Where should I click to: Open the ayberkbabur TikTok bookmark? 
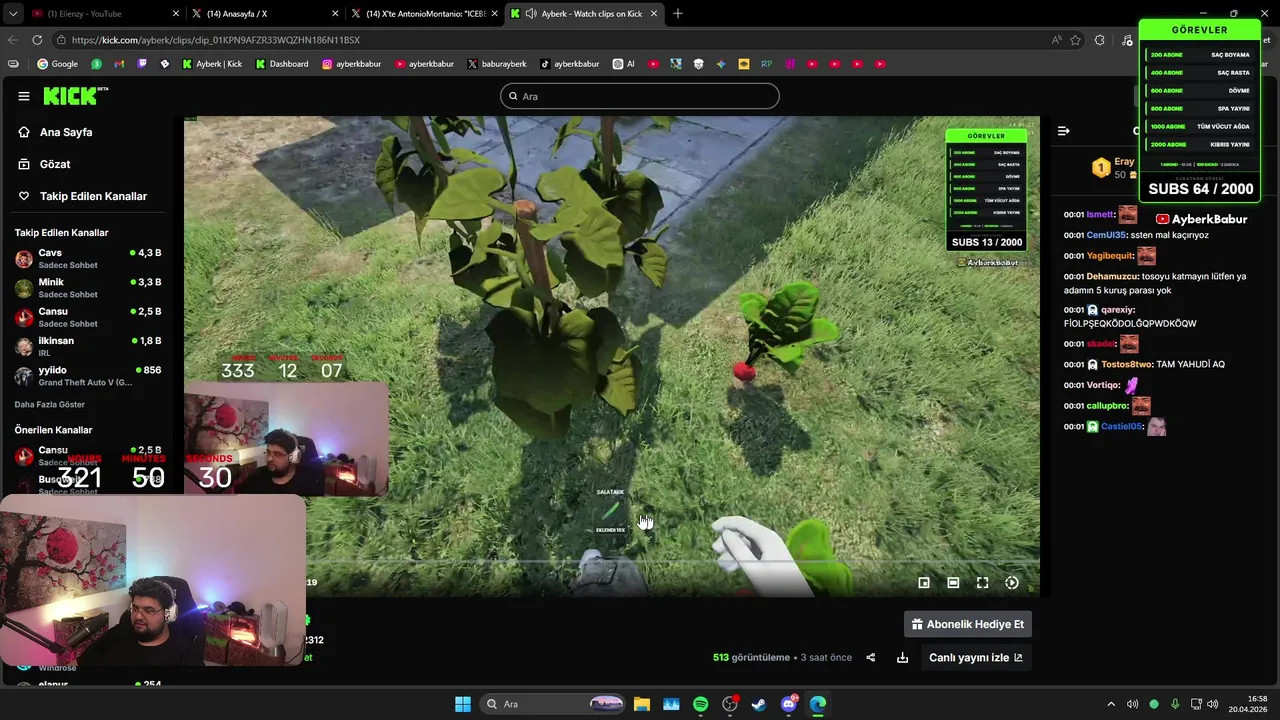(x=569, y=64)
